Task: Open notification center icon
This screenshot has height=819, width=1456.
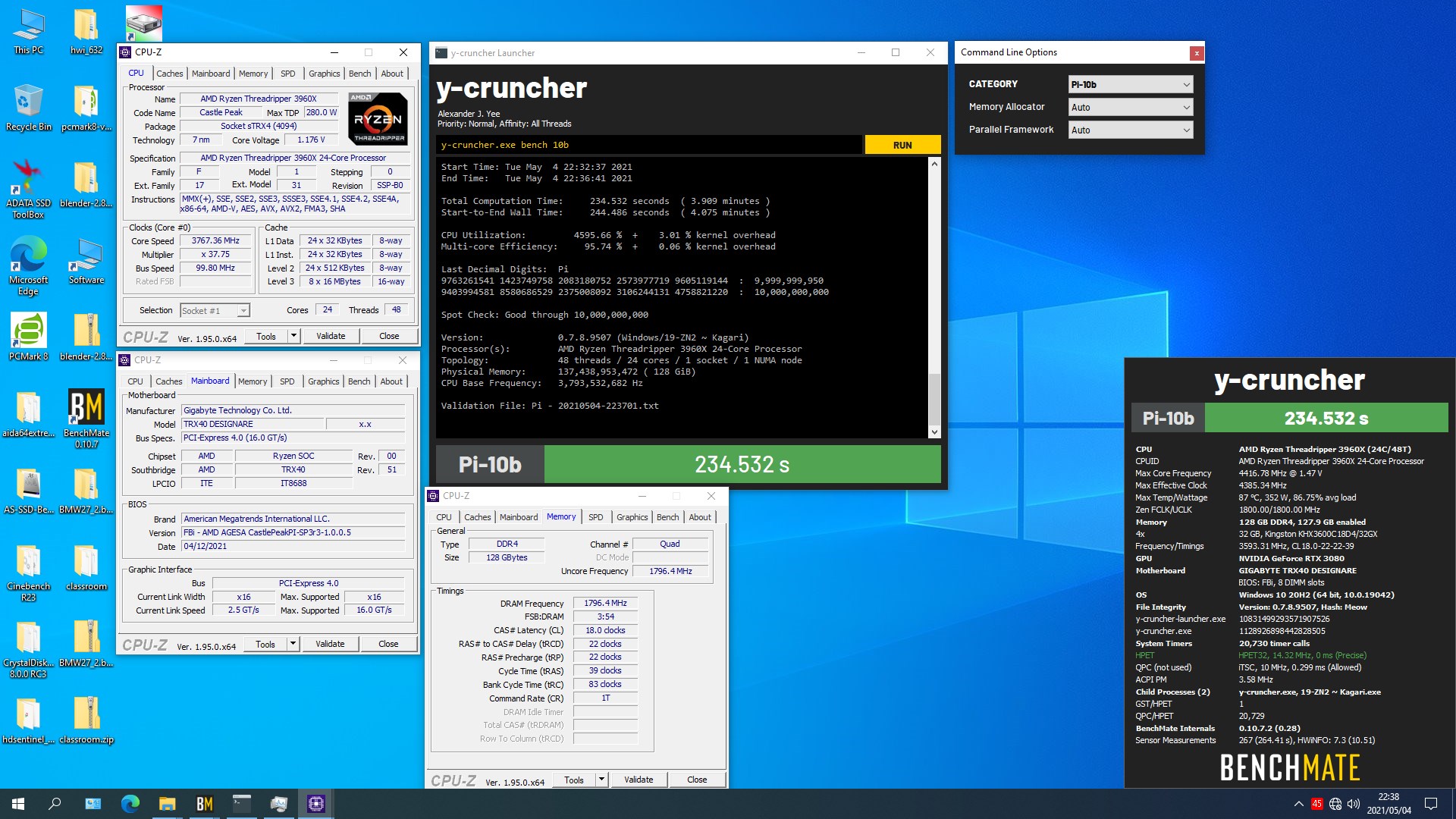Action: [x=1431, y=804]
